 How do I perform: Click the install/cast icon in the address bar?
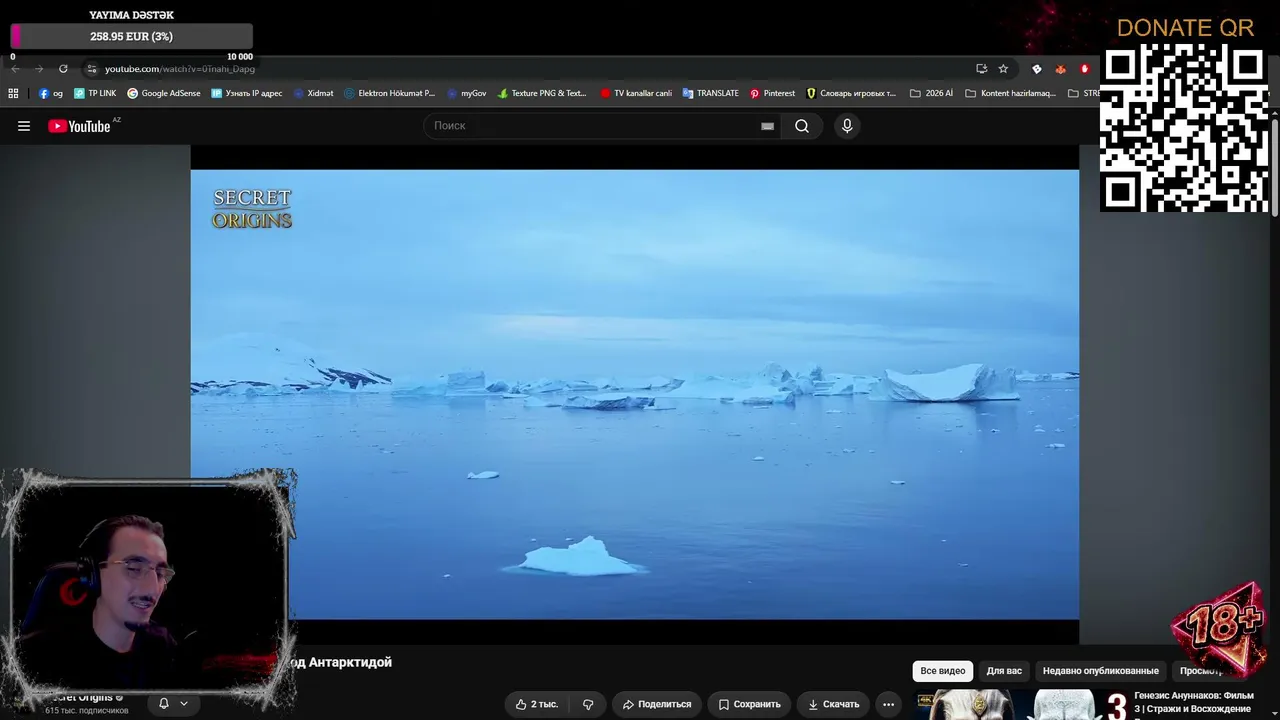981,69
